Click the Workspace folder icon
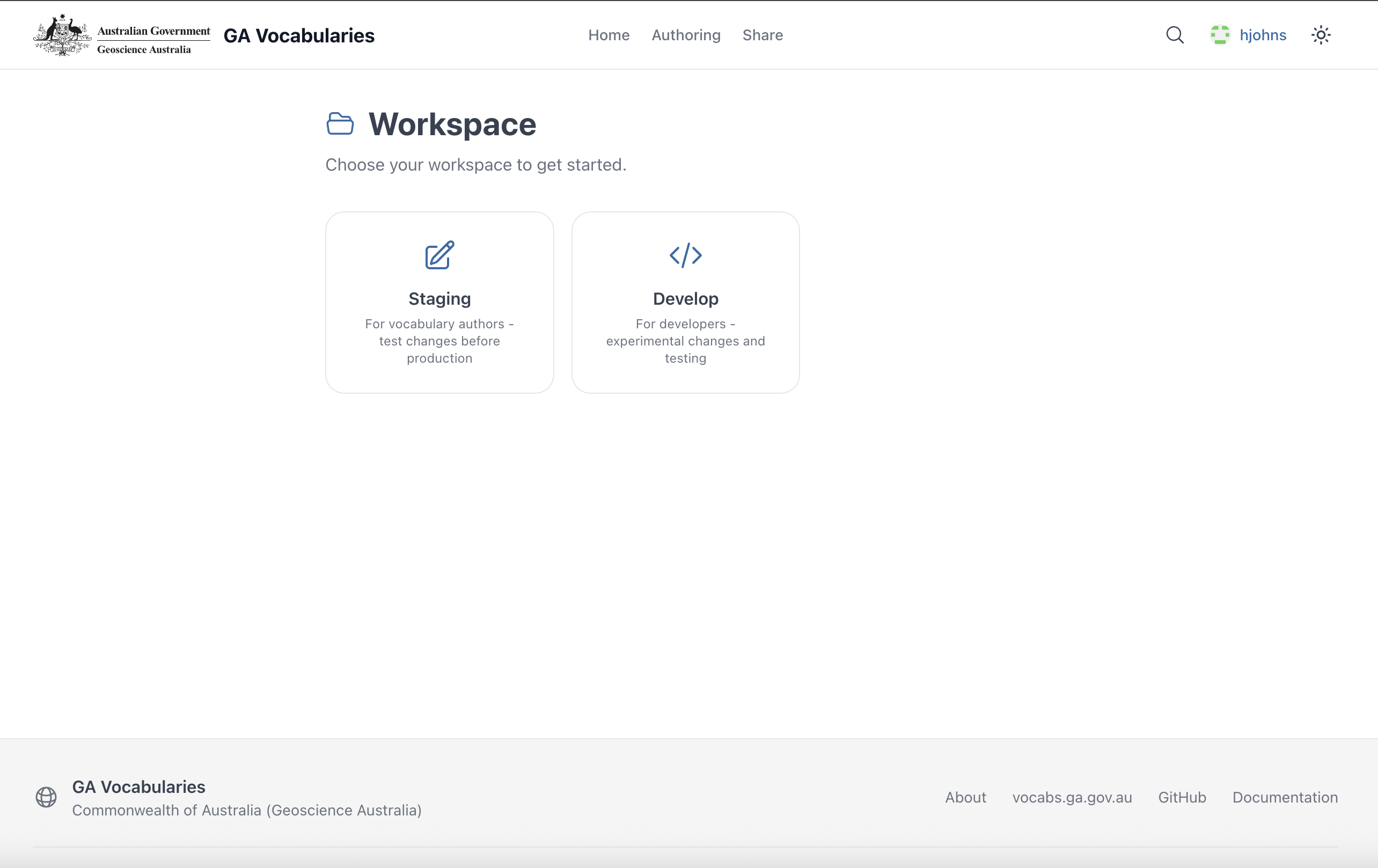The height and width of the screenshot is (868, 1378). [x=340, y=123]
